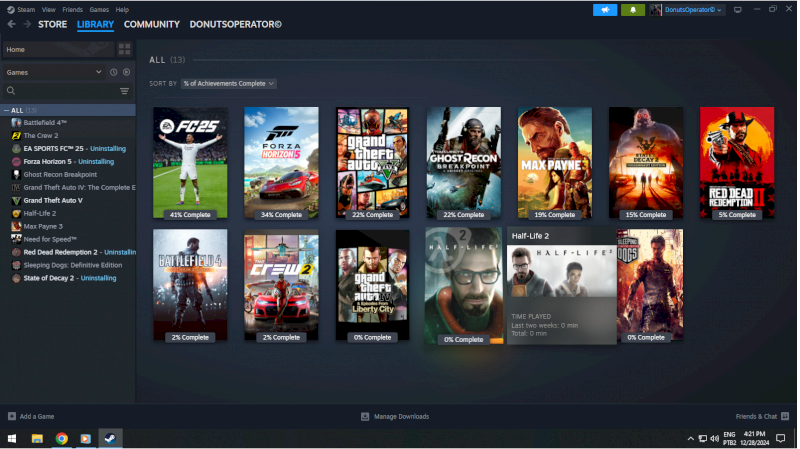Open the EA FC25 game cover

point(190,162)
